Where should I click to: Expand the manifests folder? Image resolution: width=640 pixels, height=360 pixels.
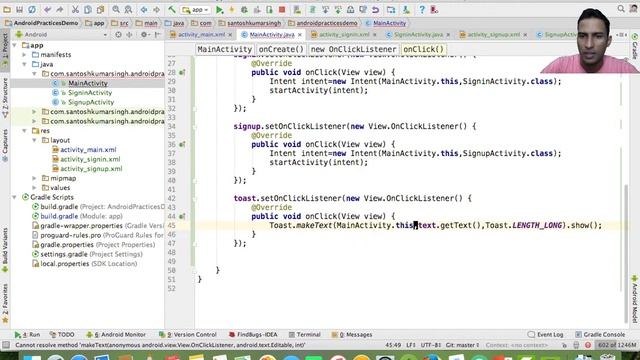coord(24,55)
